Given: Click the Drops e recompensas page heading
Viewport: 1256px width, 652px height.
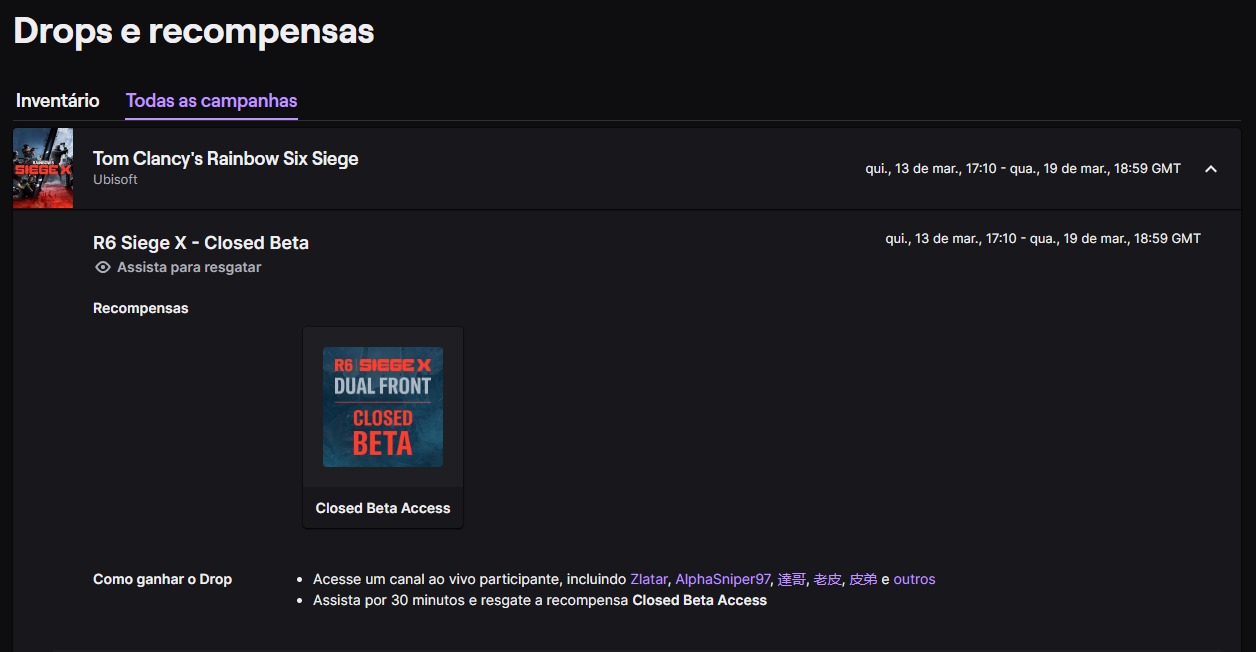Looking at the screenshot, I should tap(194, 31).
